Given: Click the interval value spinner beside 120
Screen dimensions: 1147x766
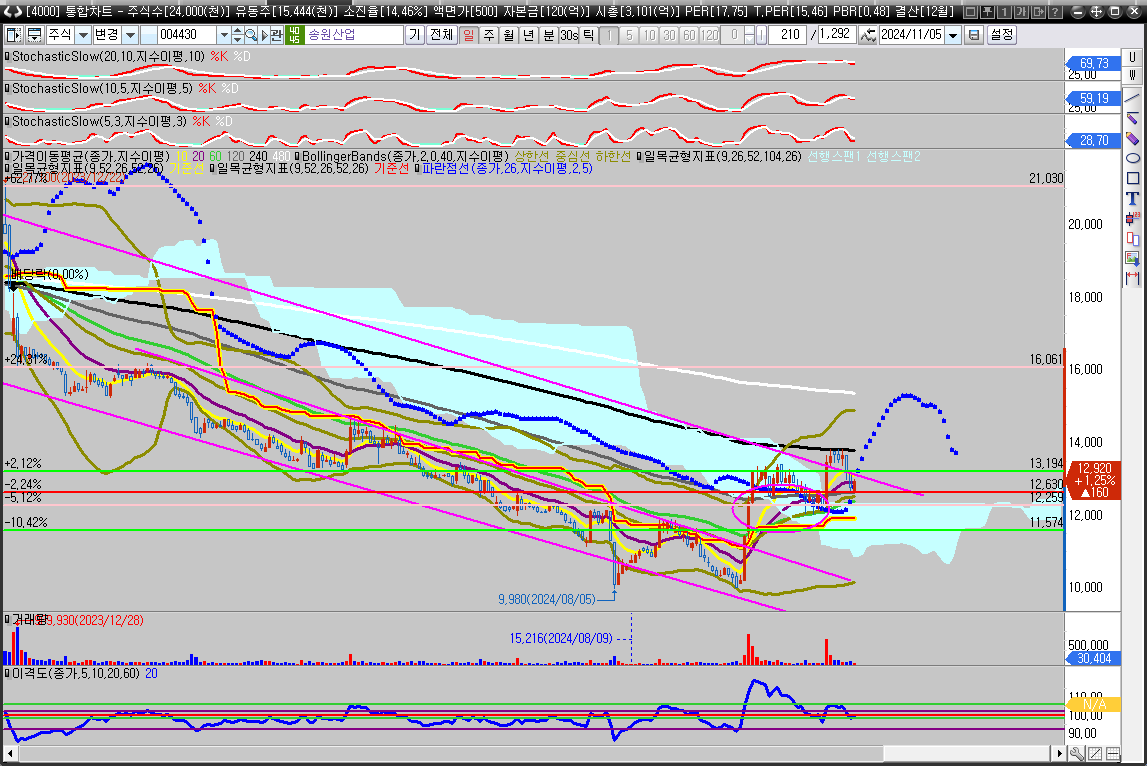Looking at the screenshot, I should 749,34.
